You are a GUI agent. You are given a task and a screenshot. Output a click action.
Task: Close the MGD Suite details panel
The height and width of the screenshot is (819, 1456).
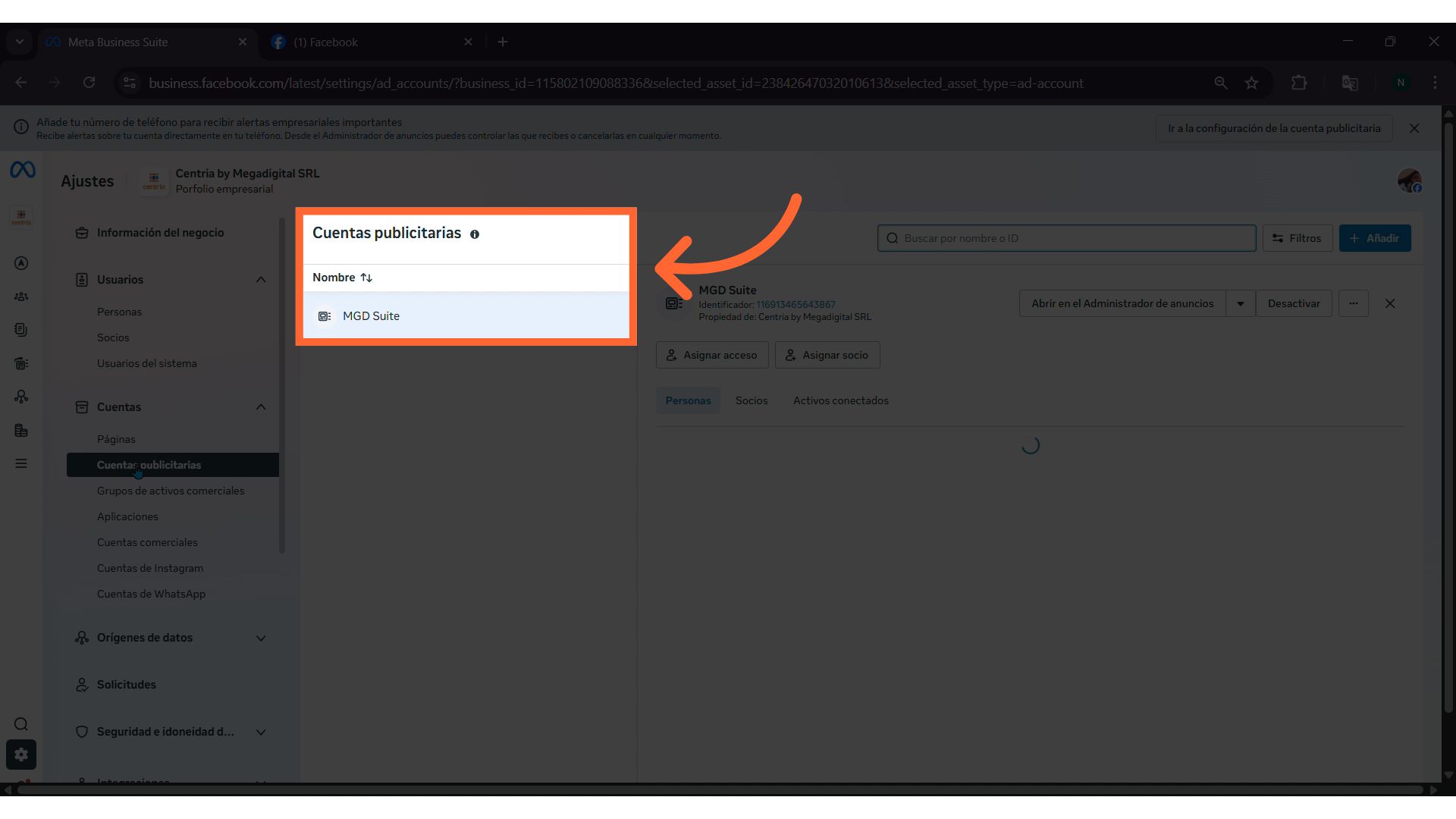(x=1390, y=303)
